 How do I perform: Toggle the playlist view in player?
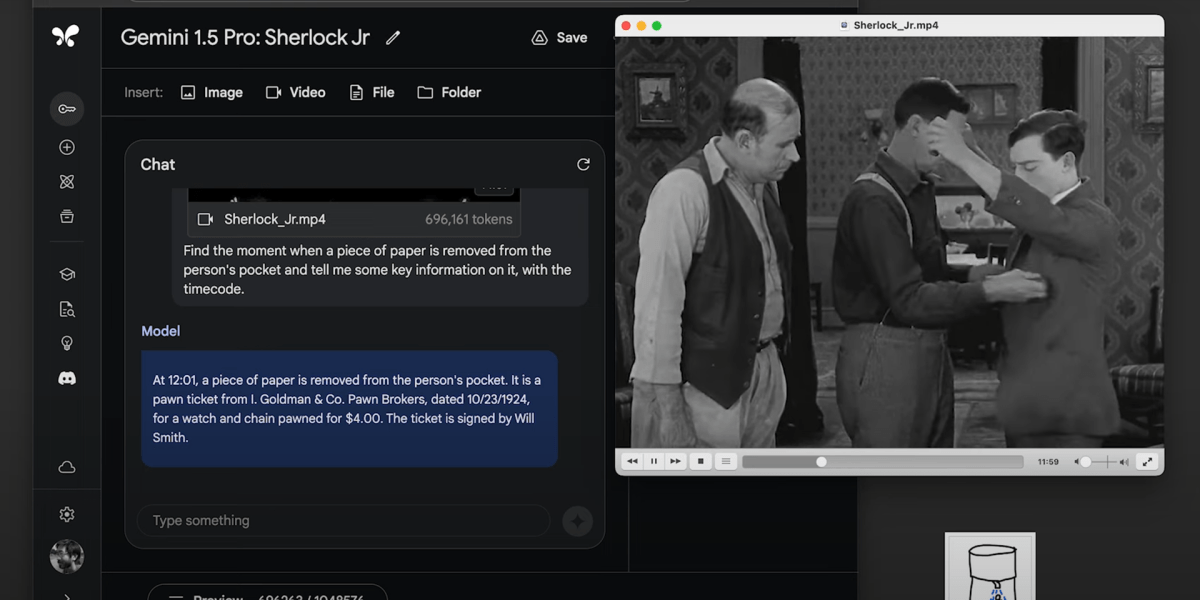point(726,461)
